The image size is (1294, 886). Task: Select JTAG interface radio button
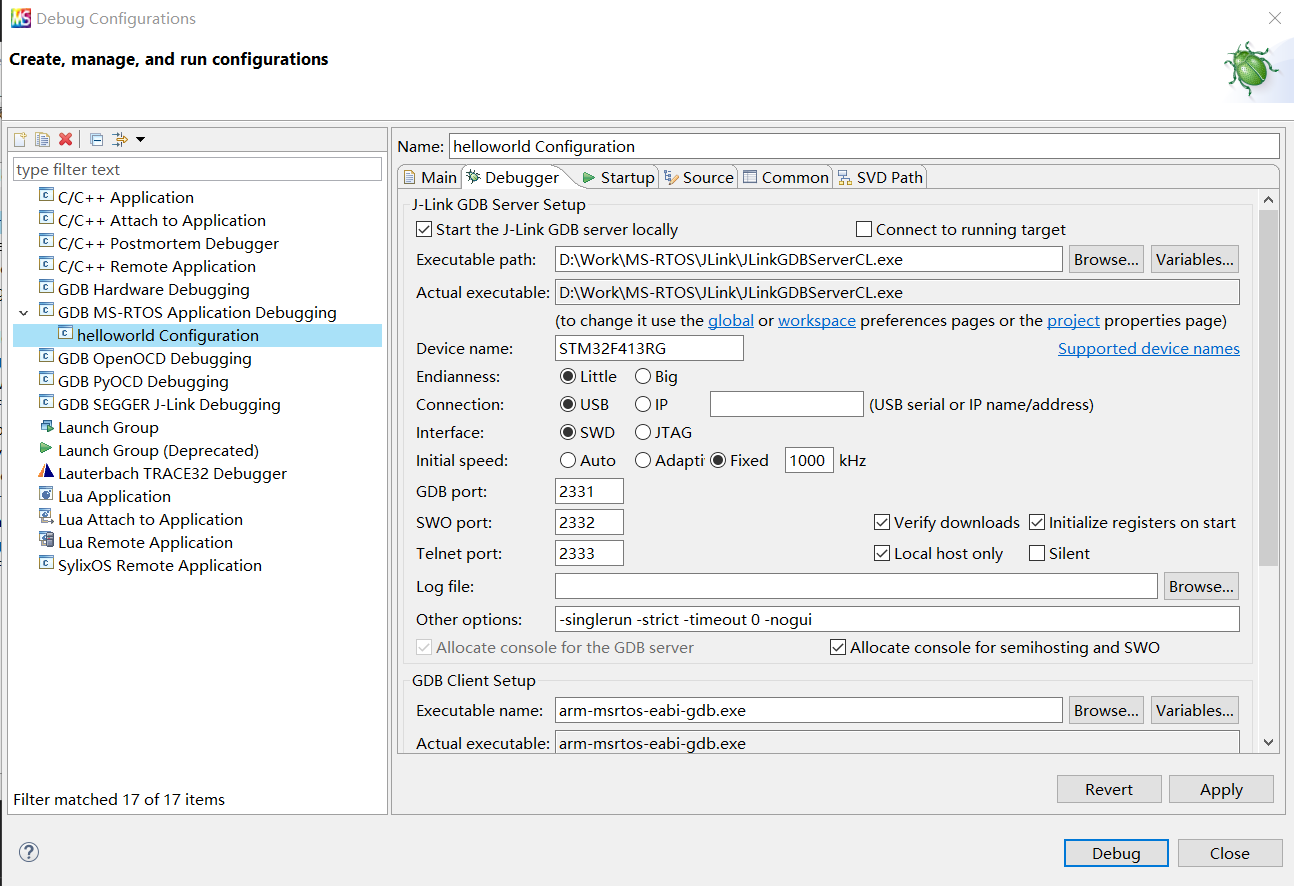(x=644, y=433)
